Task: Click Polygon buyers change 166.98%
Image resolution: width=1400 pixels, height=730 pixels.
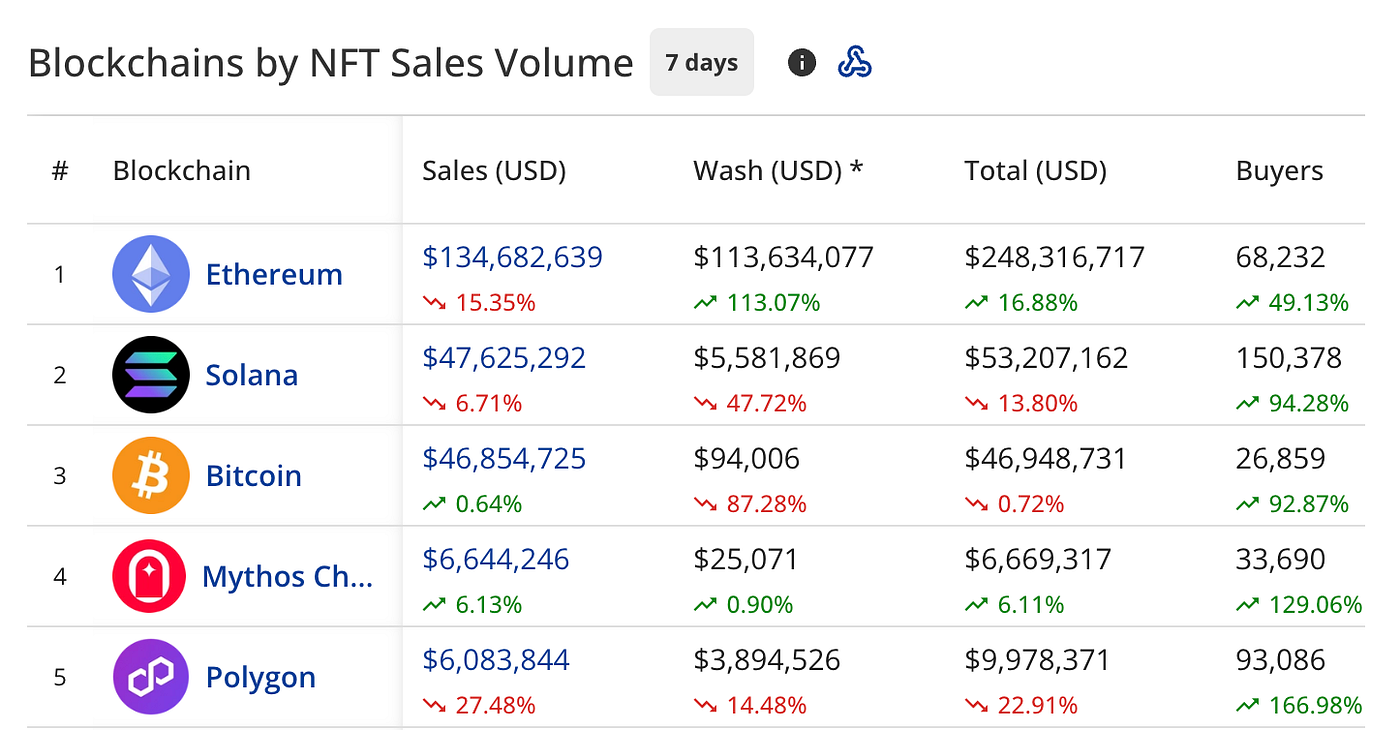Action: tap(1300, 706)
